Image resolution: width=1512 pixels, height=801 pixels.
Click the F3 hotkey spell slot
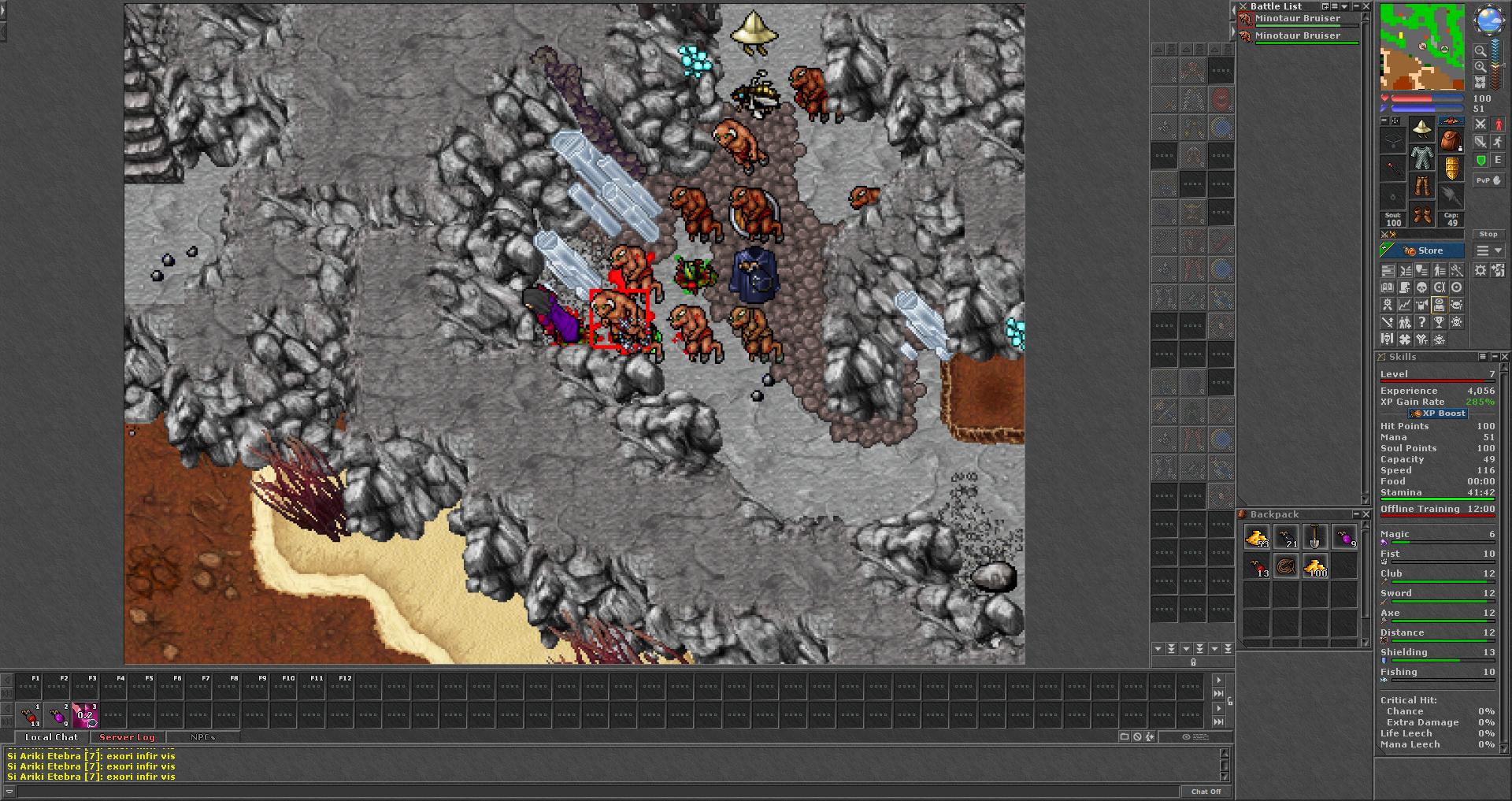point(86,715)
